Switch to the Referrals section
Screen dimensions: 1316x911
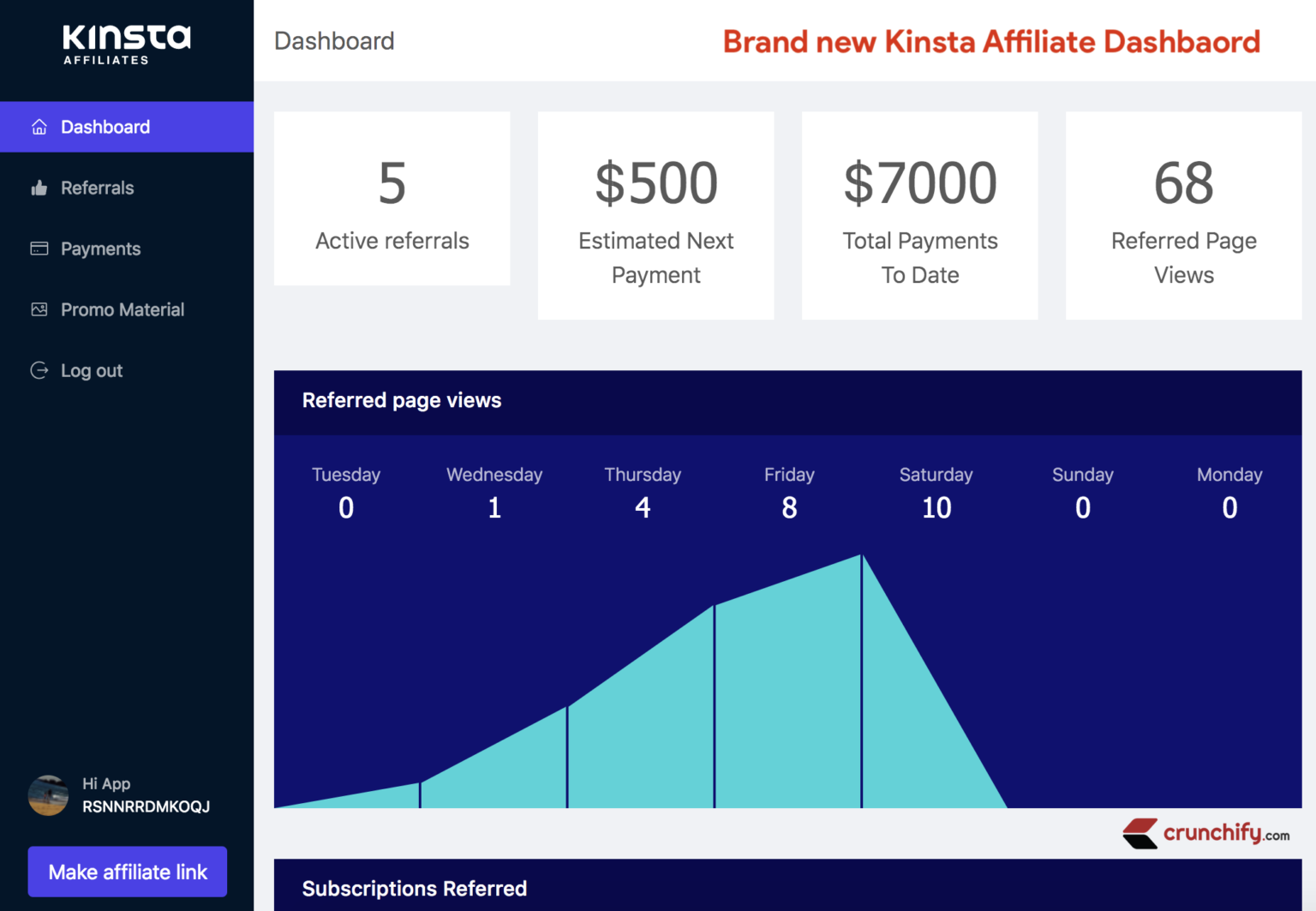click(x=97, y=188)
